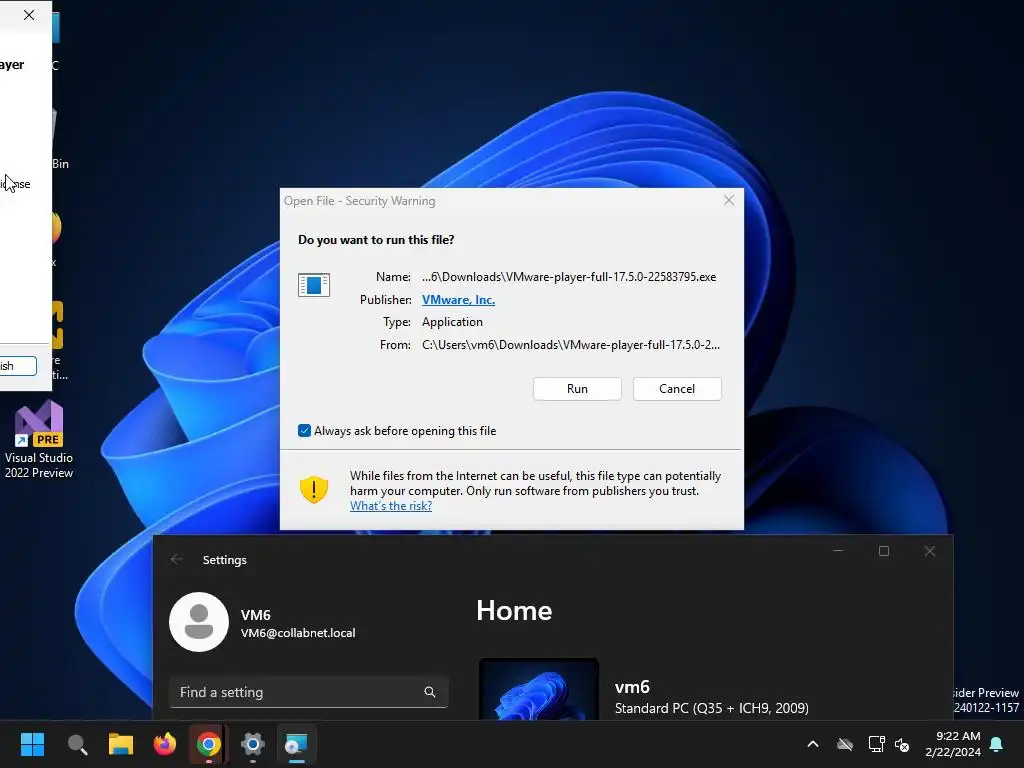Cancel the Open File security warning
The image size is (1024, 768).
pos(677,389)
